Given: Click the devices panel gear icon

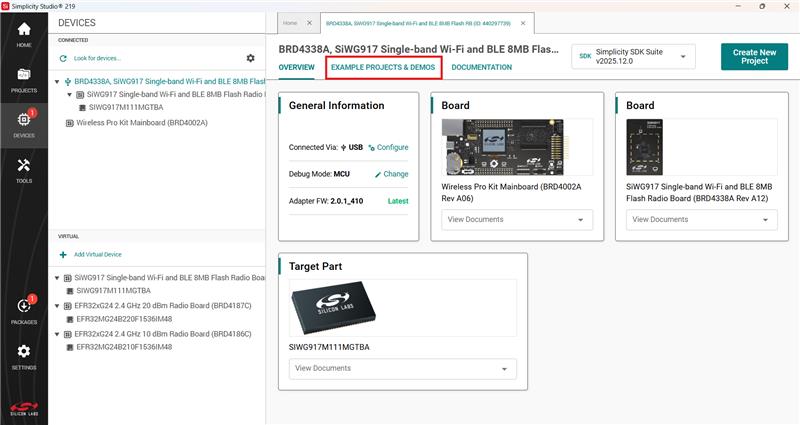Looking at the screenshot, I should (250, 58).
